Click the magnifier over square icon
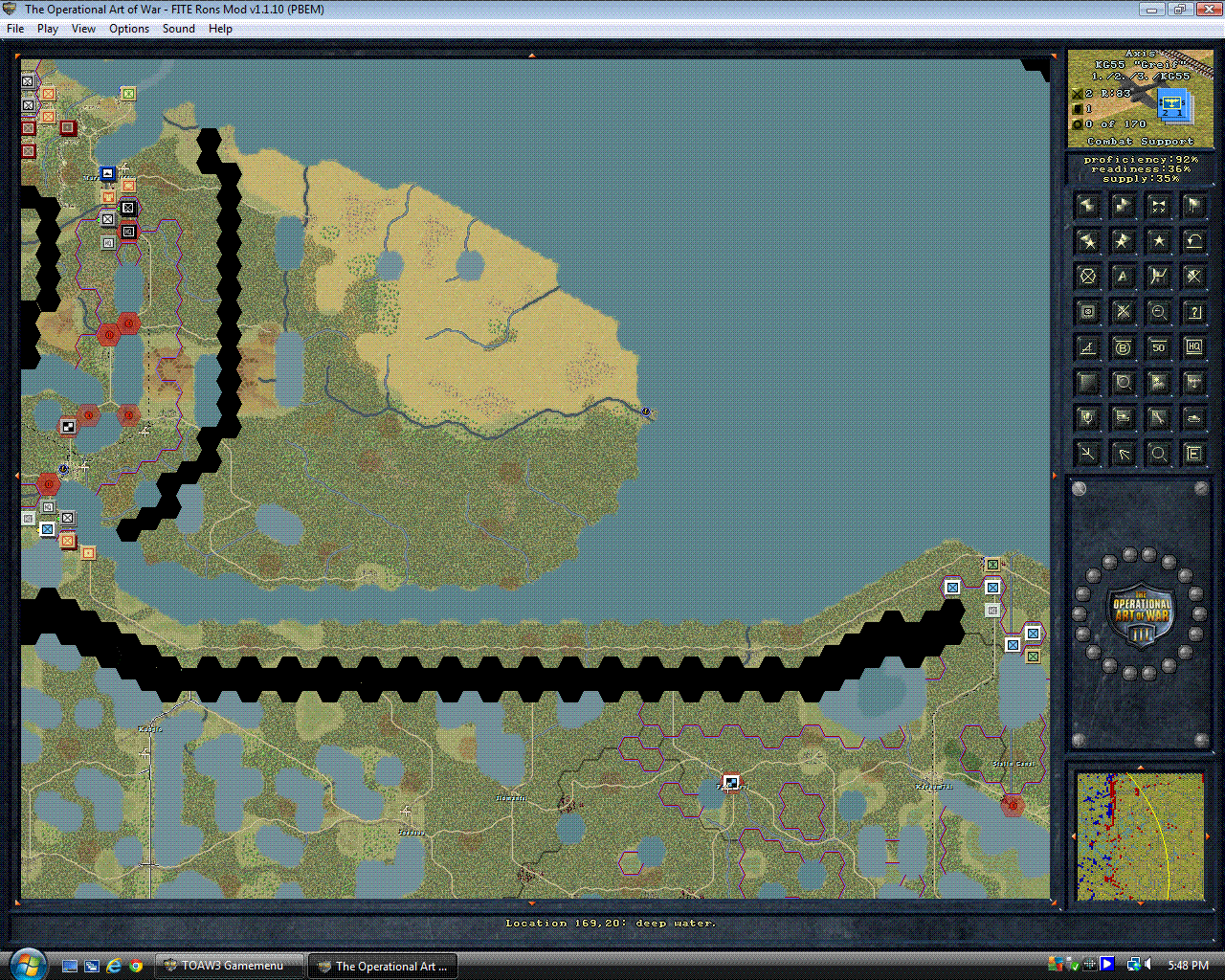Image resolution: width=1225 pixels, height=980 pixels. tap(1124, 383)
